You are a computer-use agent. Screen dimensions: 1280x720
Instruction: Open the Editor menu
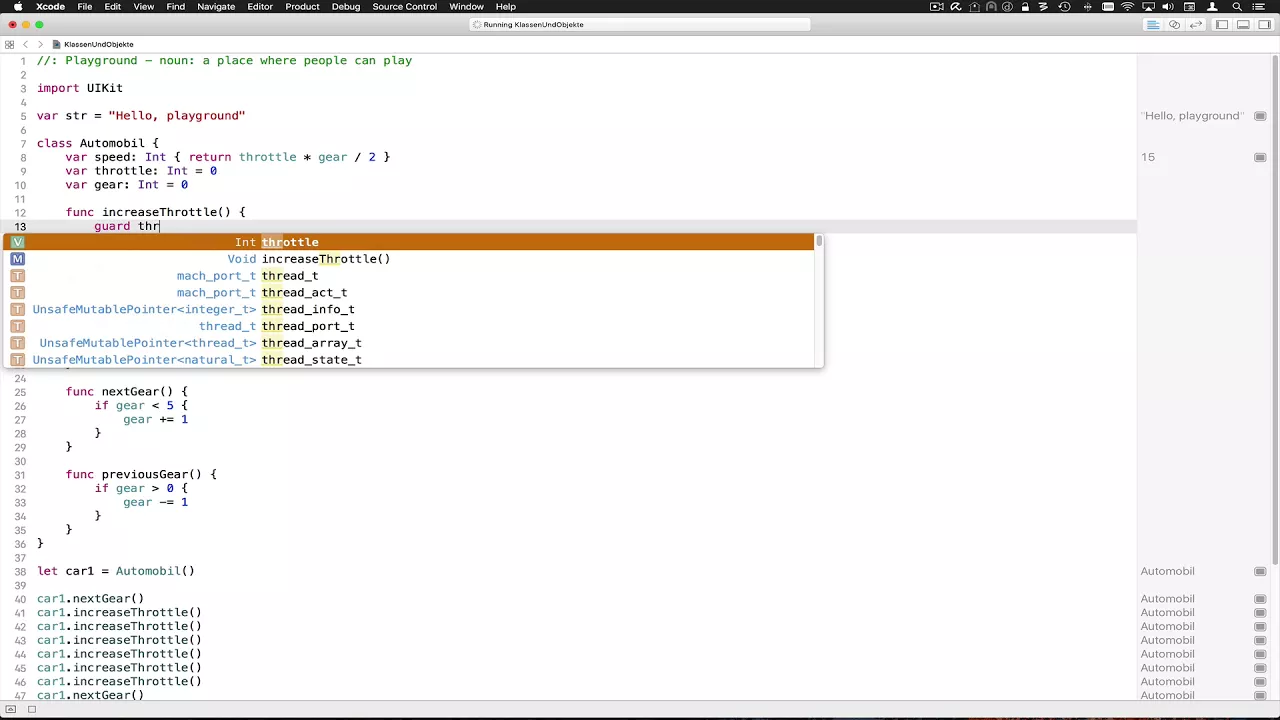pyautogui.click(x=260, y=7)
